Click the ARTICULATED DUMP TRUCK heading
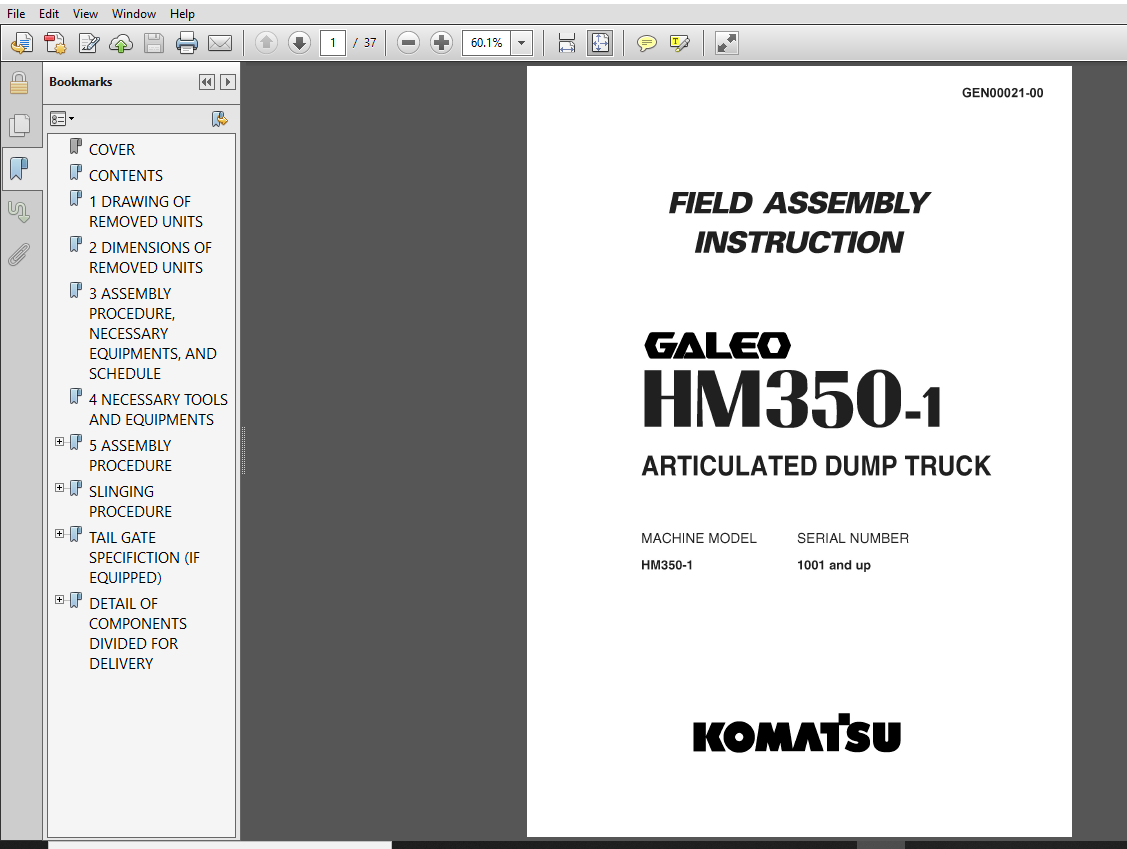This screenshot has height=849, width=1127. pos(816,466)
